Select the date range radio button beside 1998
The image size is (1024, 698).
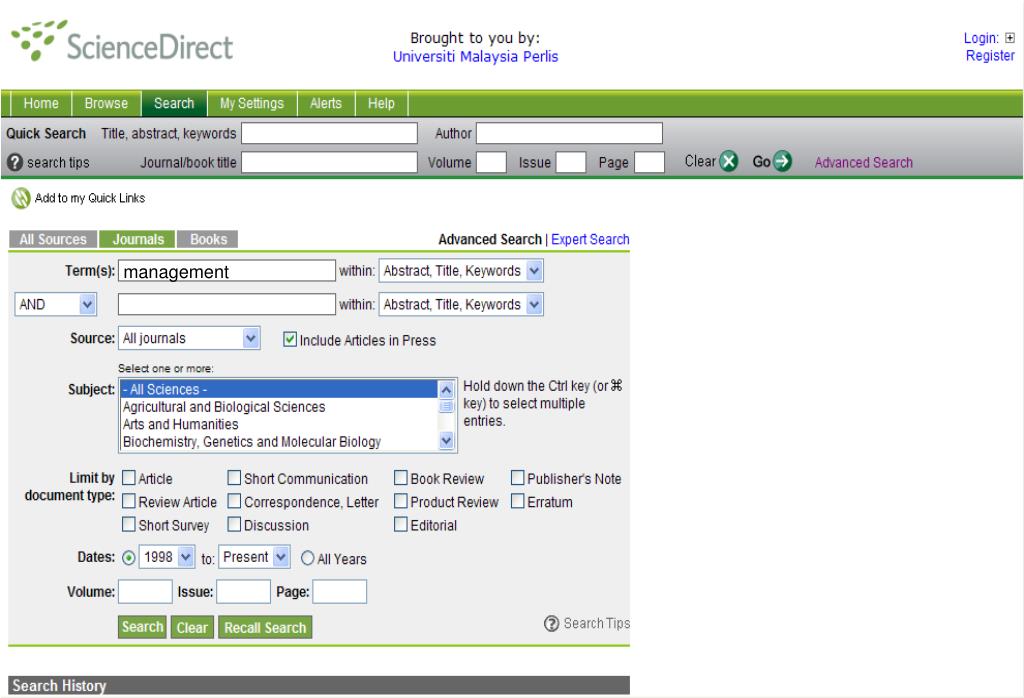129,558
